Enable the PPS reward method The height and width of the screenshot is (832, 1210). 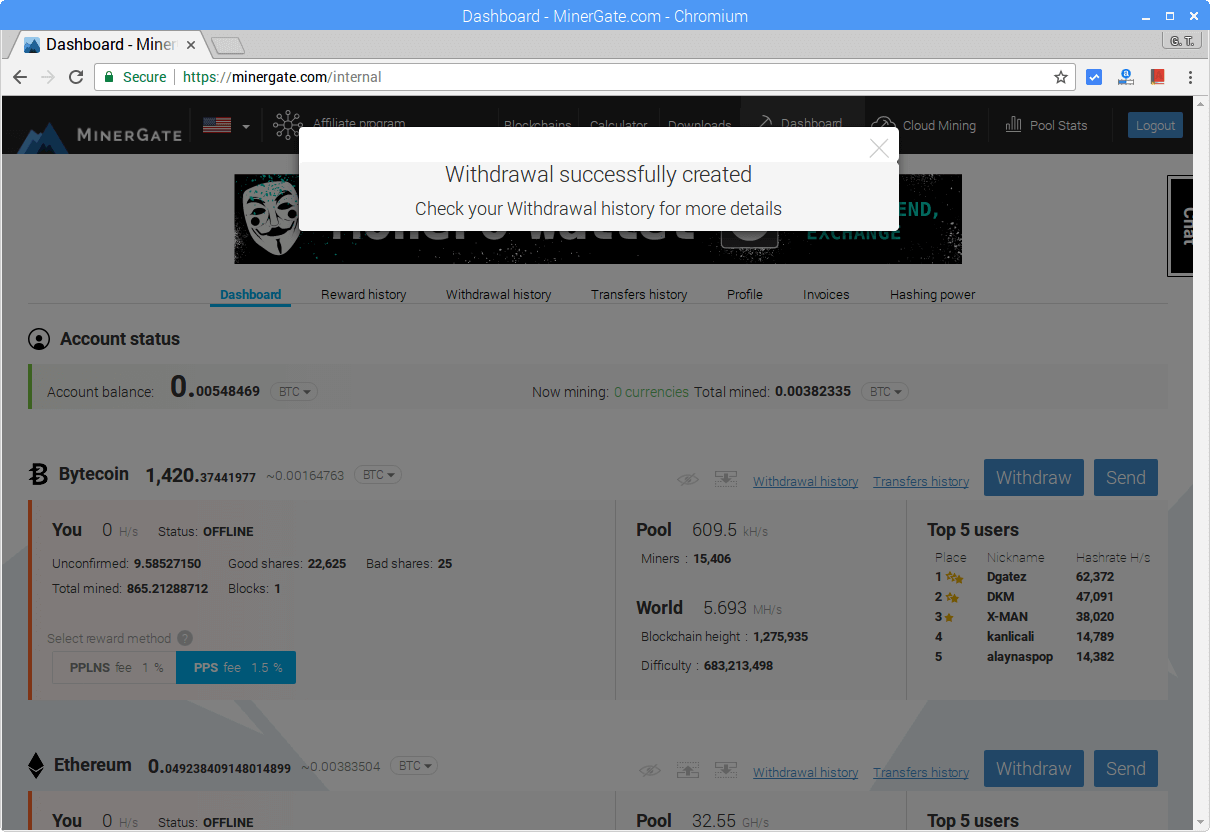tap(235, 667)
